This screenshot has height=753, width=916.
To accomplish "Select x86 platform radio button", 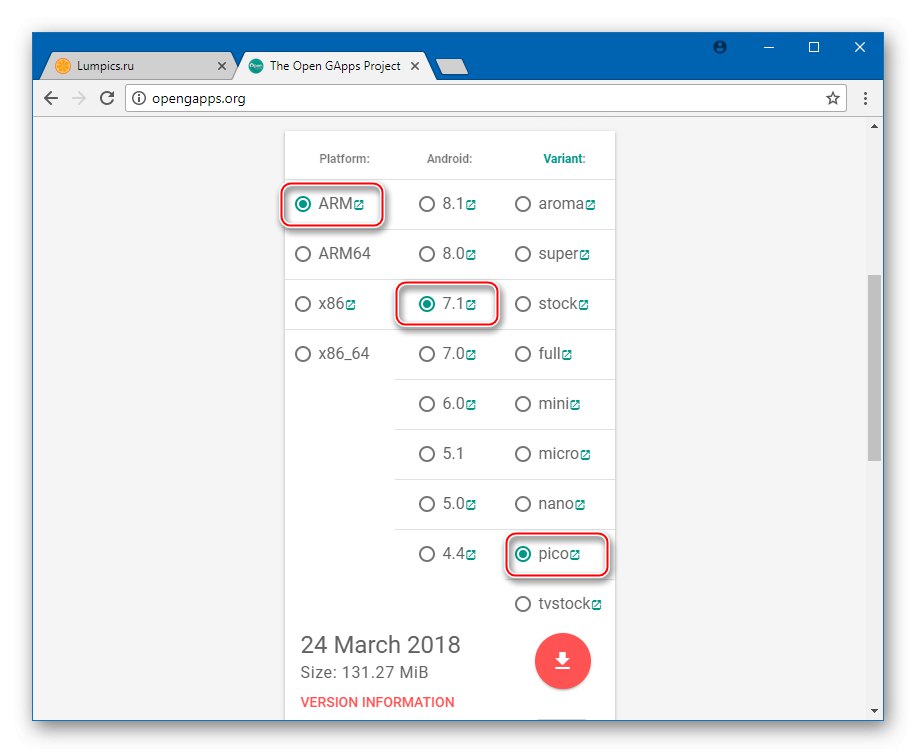I will (303, 304).
